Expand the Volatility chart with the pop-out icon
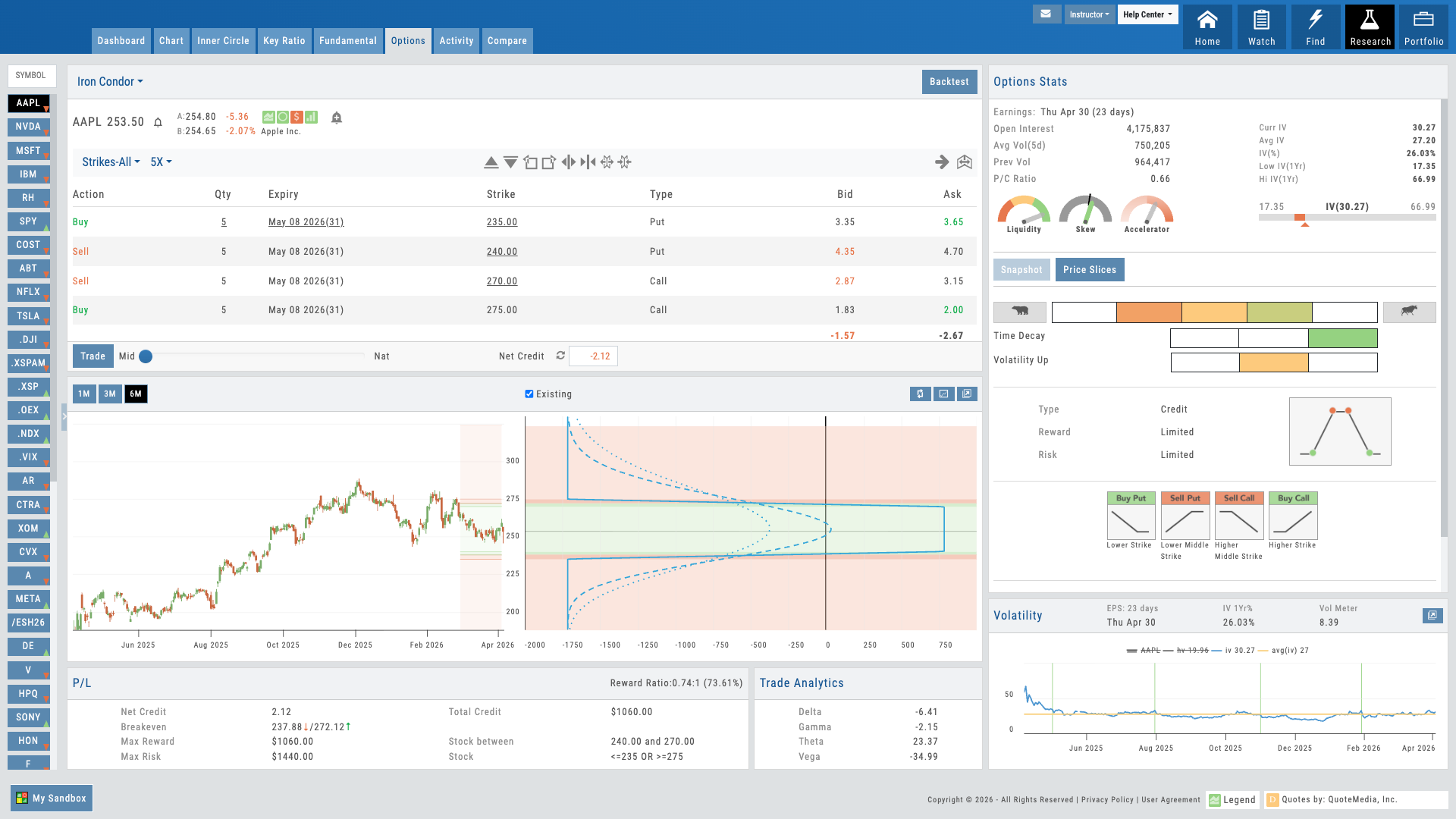 (1432, 617)
